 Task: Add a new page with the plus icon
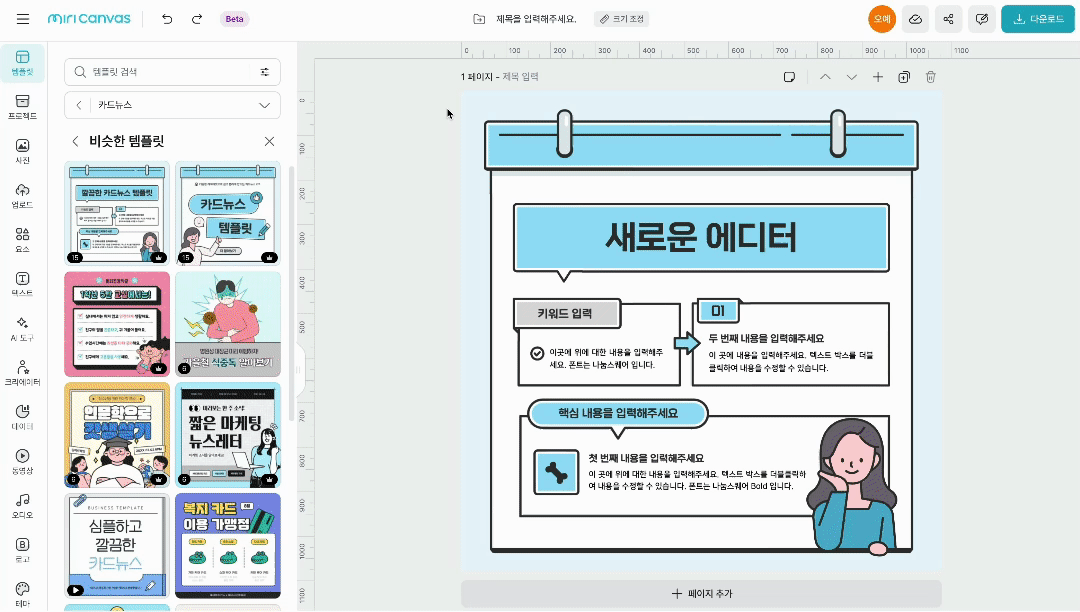pos(878,77)
